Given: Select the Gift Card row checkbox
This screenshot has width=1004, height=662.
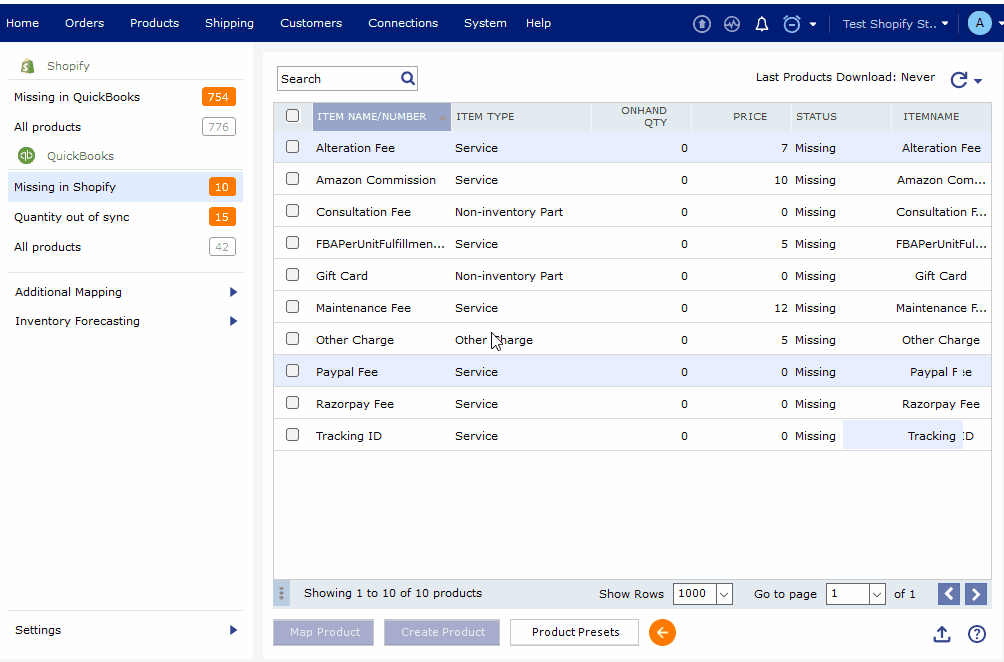Looking at the screenshot, I should coord(293,275).
